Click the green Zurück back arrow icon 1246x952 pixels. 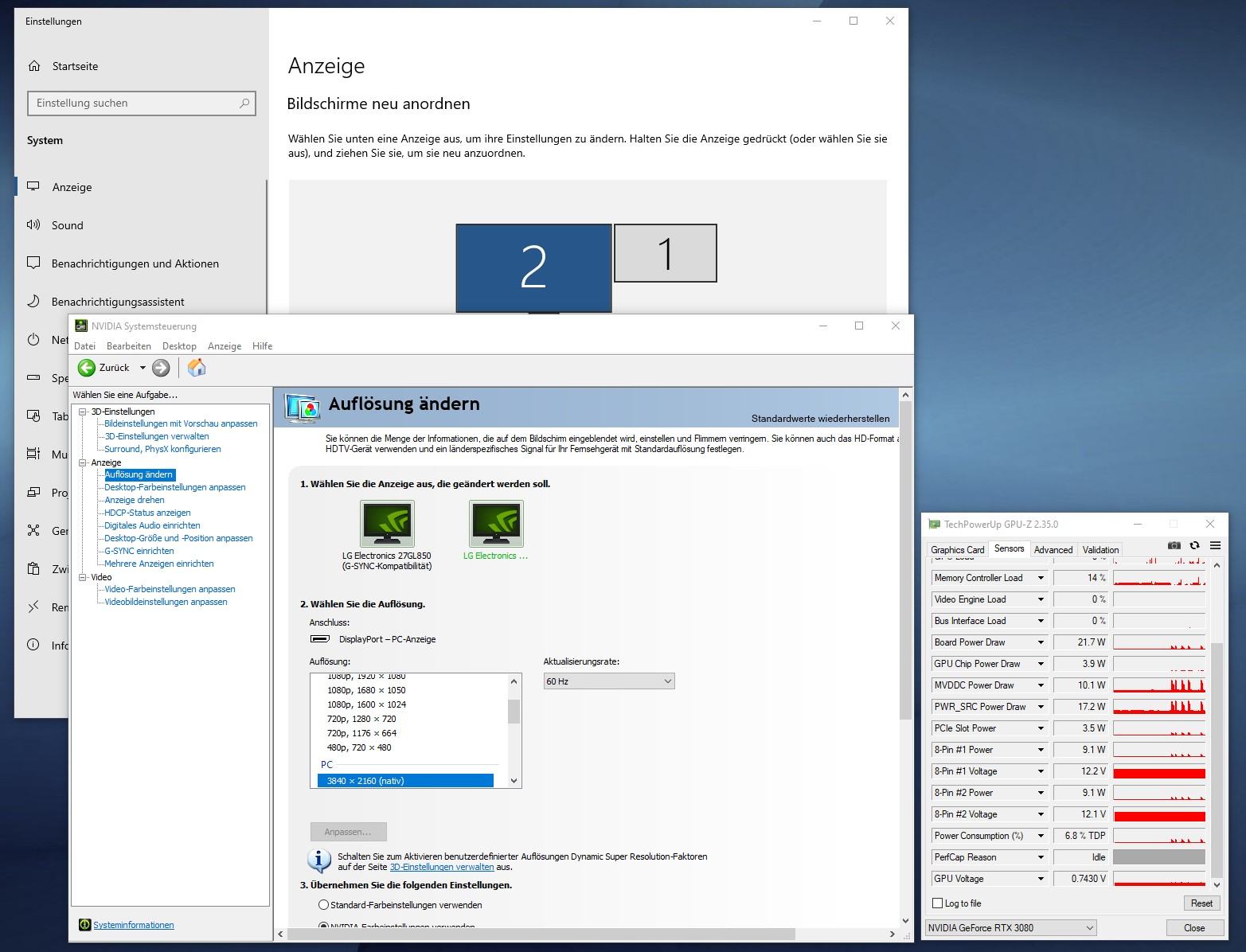[87, 368]
